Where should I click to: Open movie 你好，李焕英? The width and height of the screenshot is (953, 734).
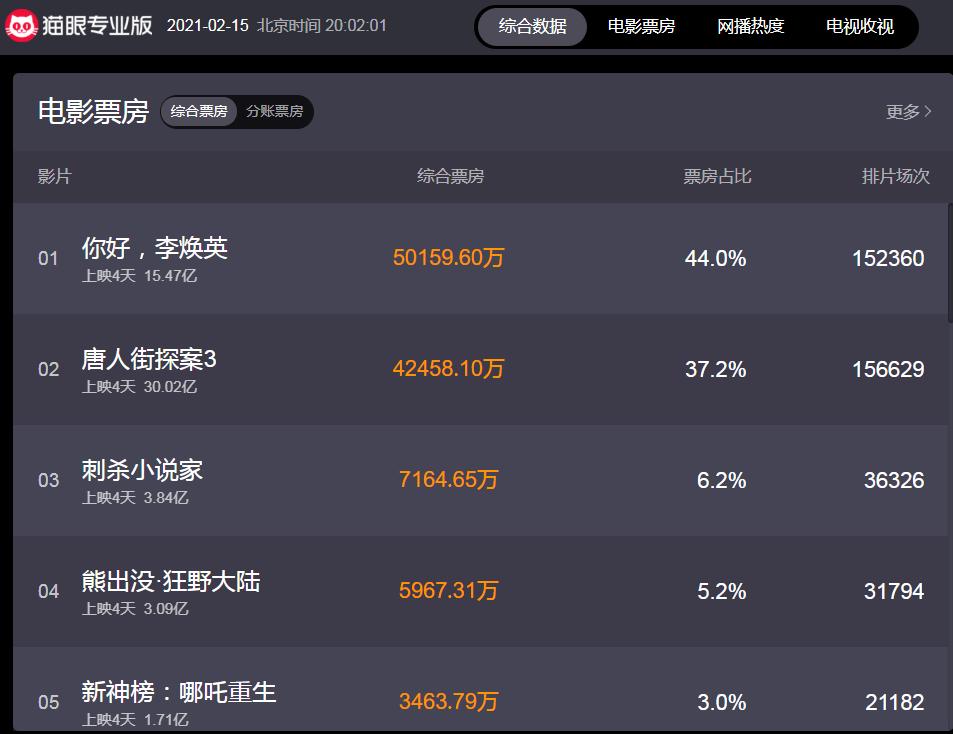(155, 248)
